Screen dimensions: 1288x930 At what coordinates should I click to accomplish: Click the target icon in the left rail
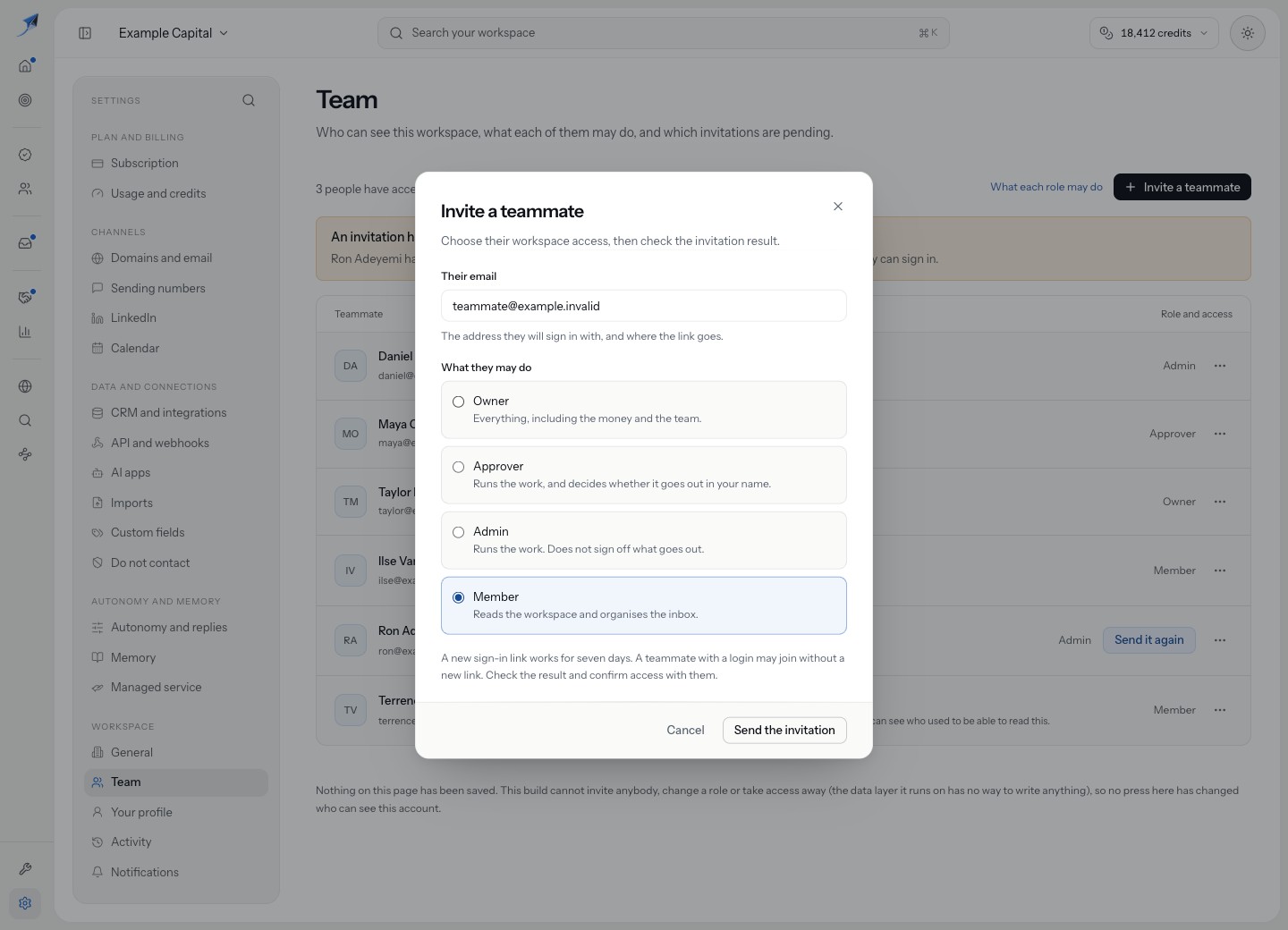tap(25, 100)
